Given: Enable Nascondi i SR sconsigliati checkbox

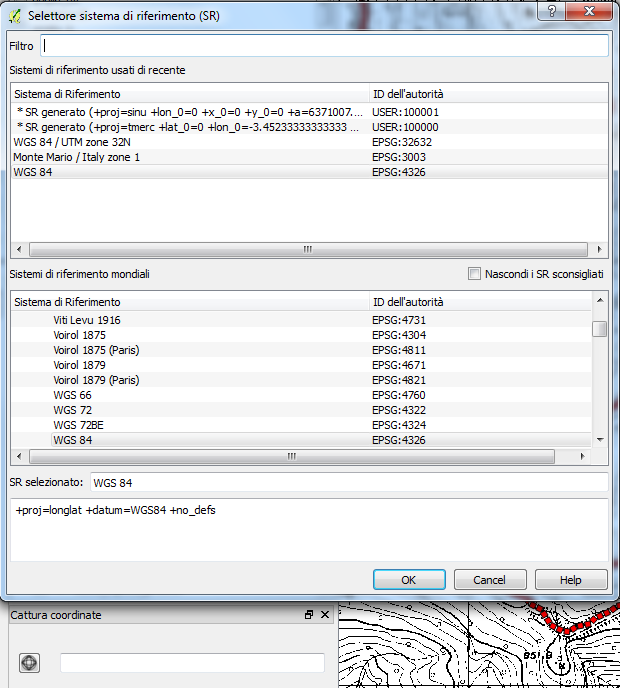Looking at the screenshot, I should pos(474,273).
